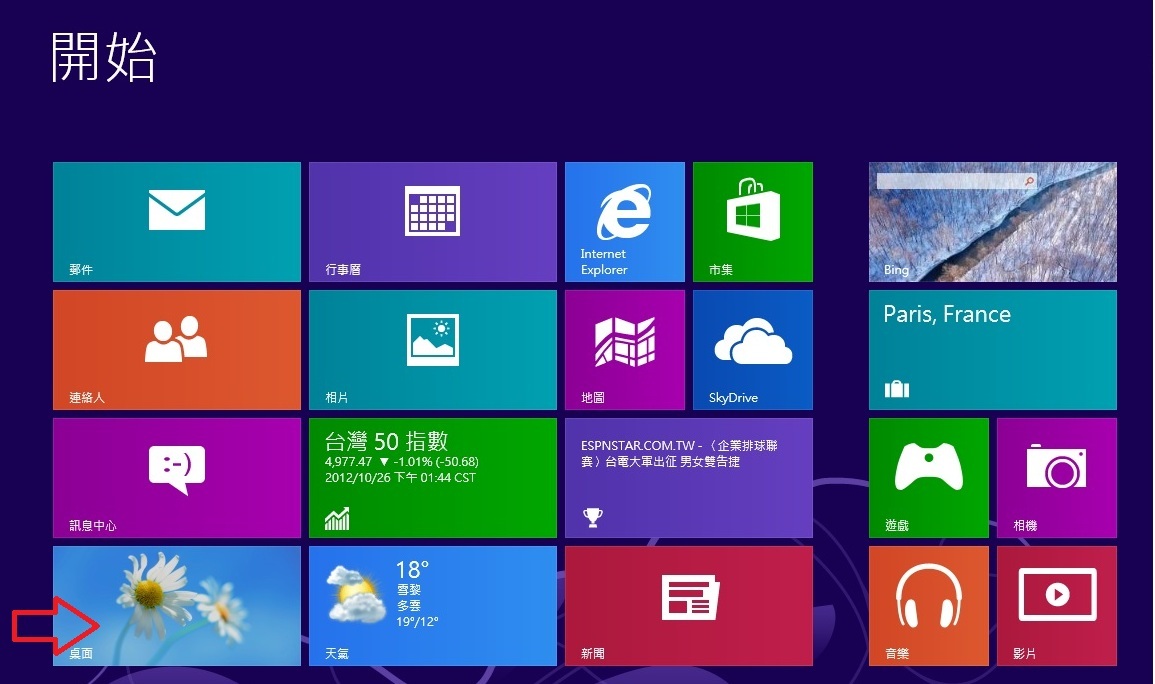Open the Weather tile showing 18°
This screenshot has width=1155, height=684.
click(x=432, y=605)
